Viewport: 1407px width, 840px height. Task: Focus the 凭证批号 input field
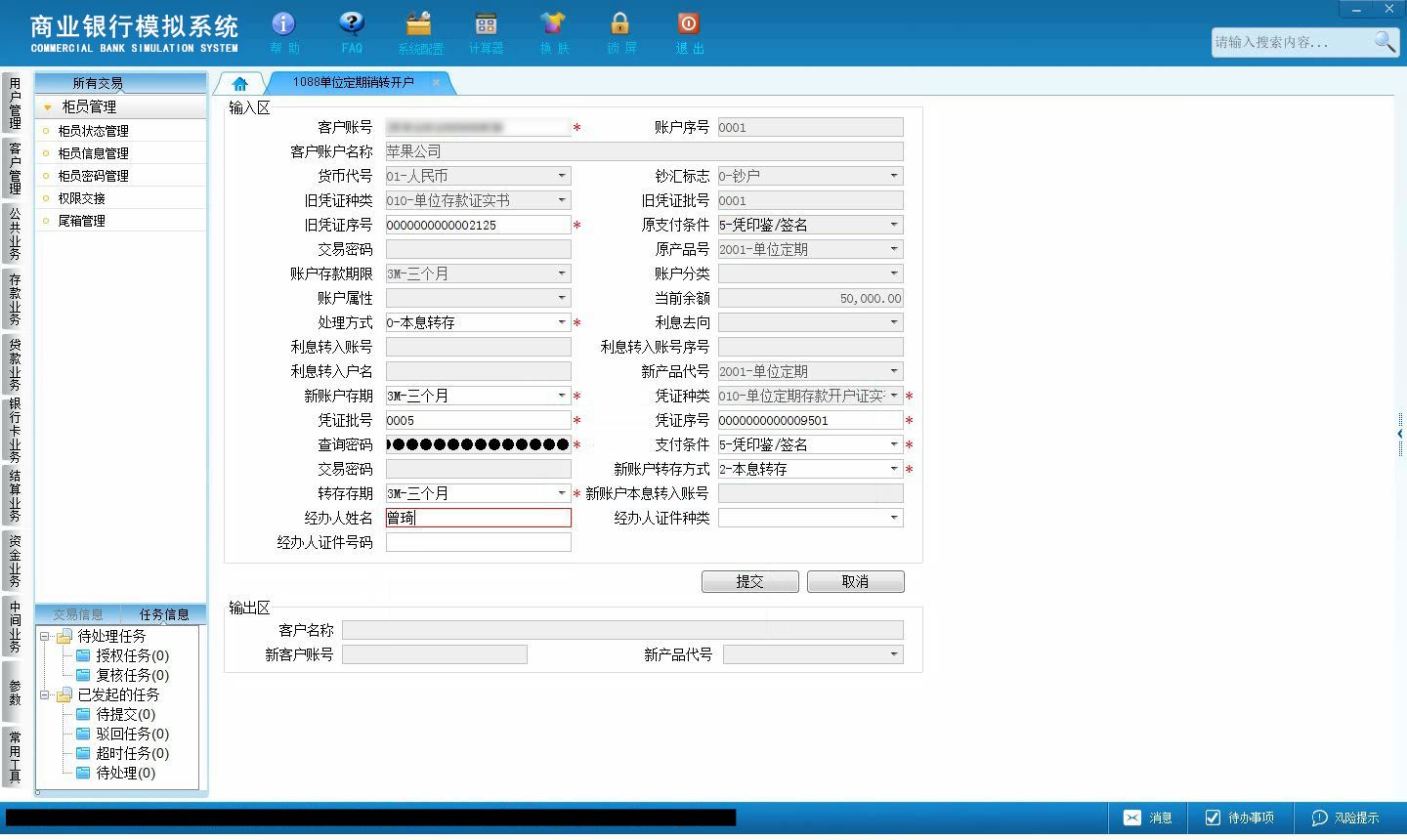(479, 420)
